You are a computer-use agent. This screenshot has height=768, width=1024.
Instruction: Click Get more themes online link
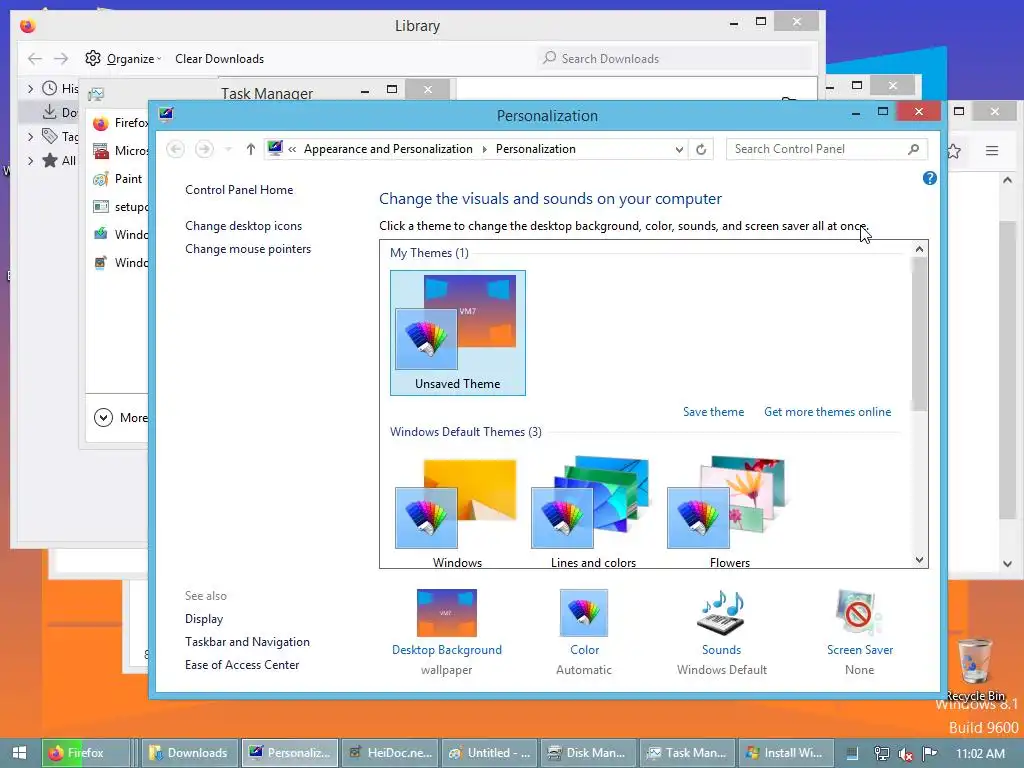(x=827, y=412)
